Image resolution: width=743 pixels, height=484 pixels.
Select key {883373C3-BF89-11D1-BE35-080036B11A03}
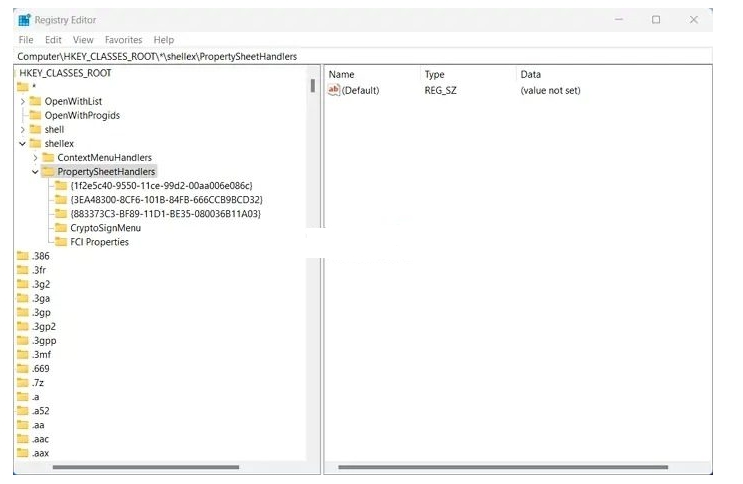tap(165, 214)
